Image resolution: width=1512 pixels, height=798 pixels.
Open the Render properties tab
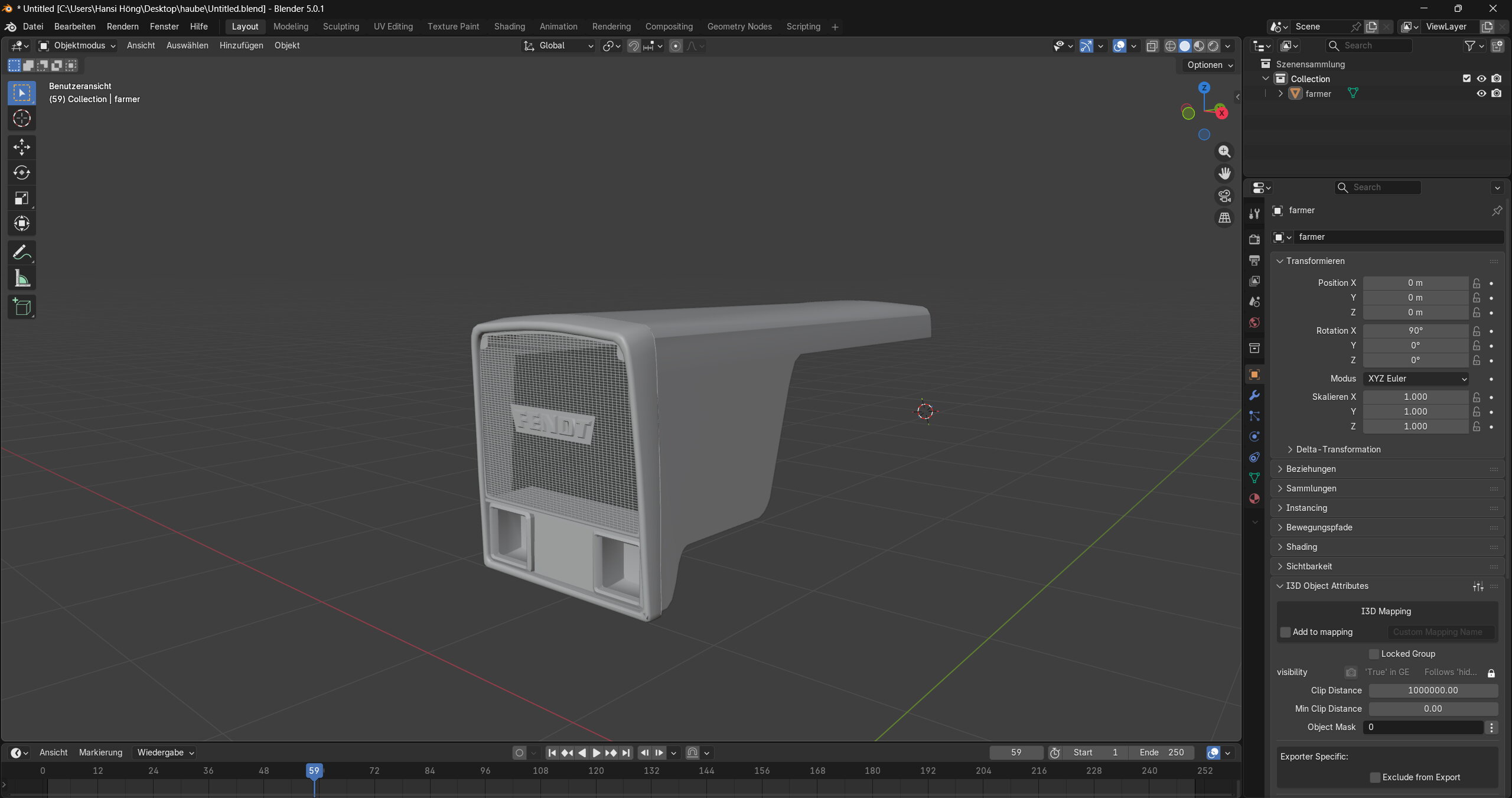[x=1254, y=239]
